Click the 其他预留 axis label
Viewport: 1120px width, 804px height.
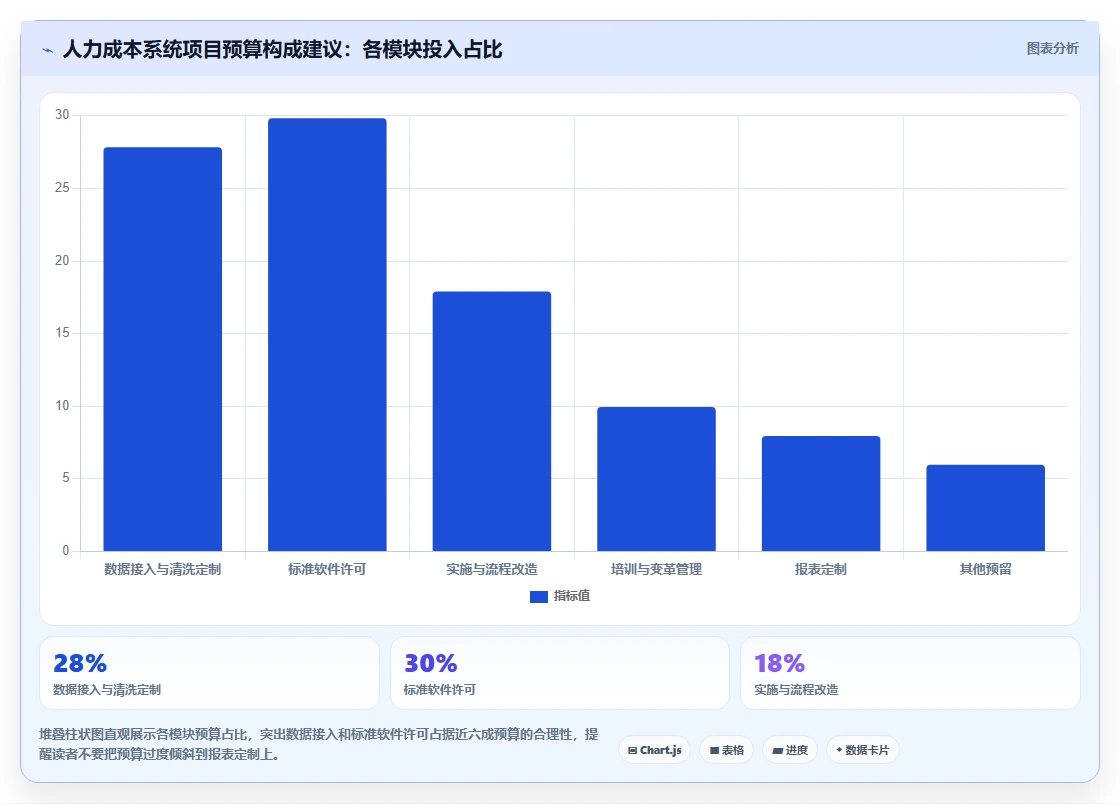tap(986, 569)
